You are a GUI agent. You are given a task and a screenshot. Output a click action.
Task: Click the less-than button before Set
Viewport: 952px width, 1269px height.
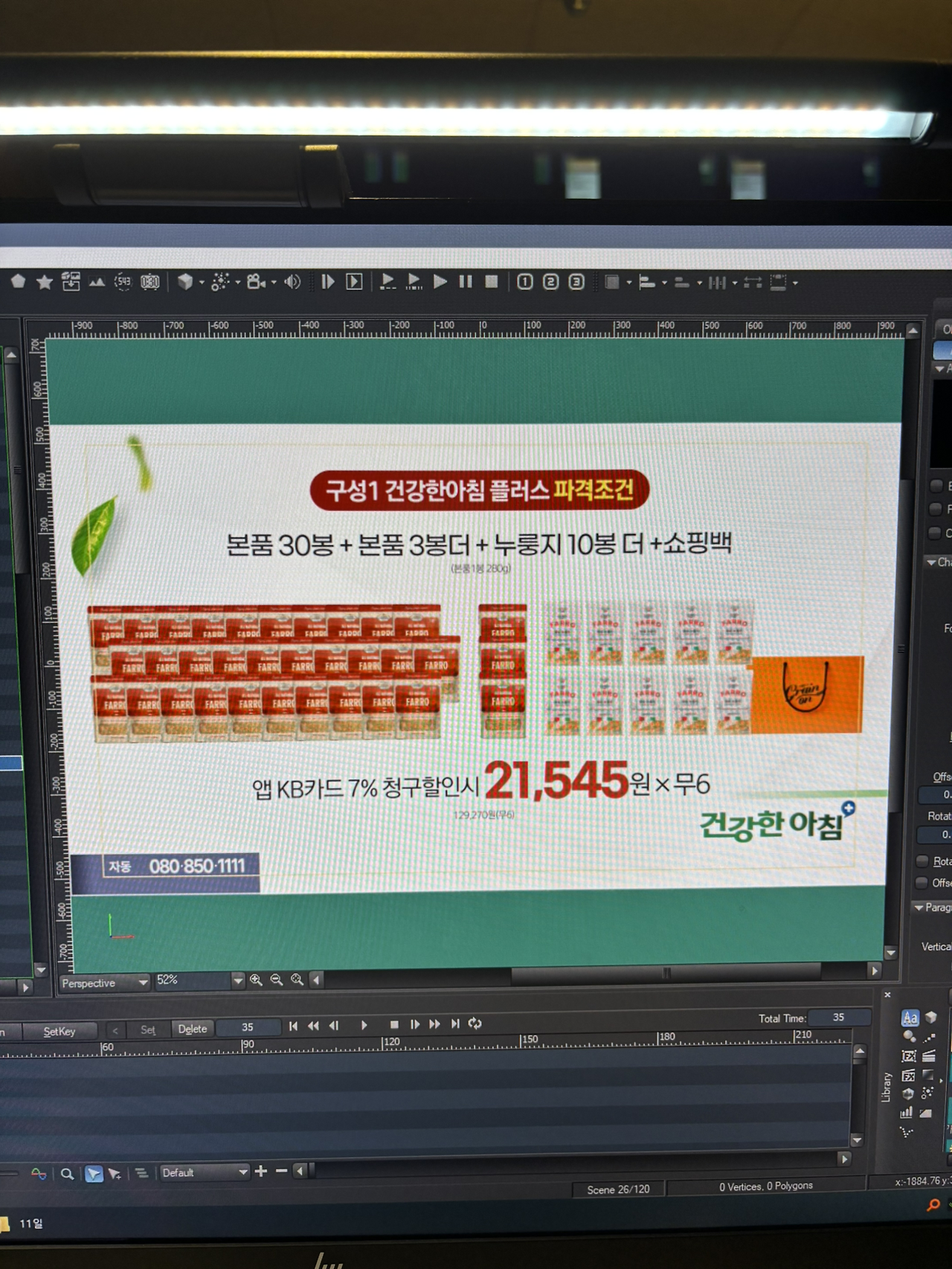click(x=115, y=1030)
